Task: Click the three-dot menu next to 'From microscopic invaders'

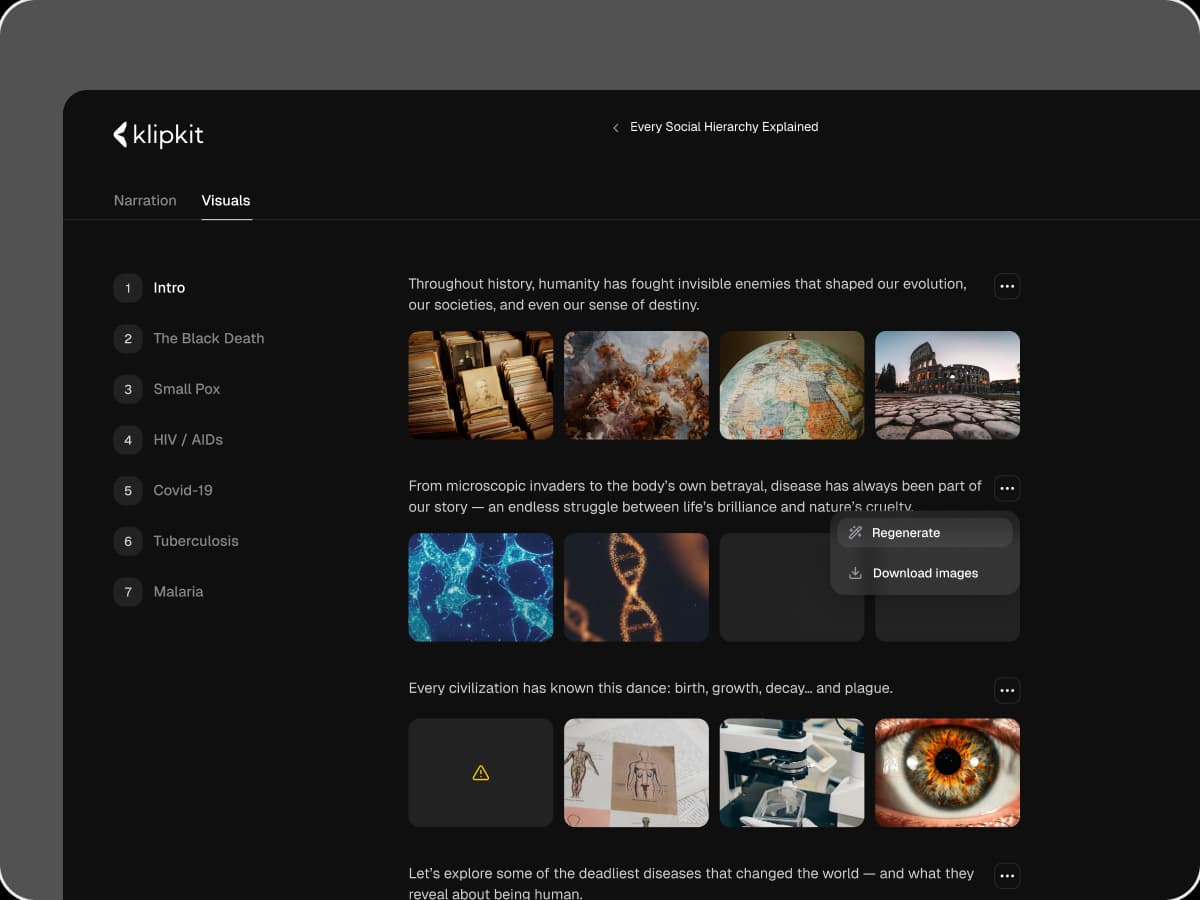Action: [x=1007, y=488]
